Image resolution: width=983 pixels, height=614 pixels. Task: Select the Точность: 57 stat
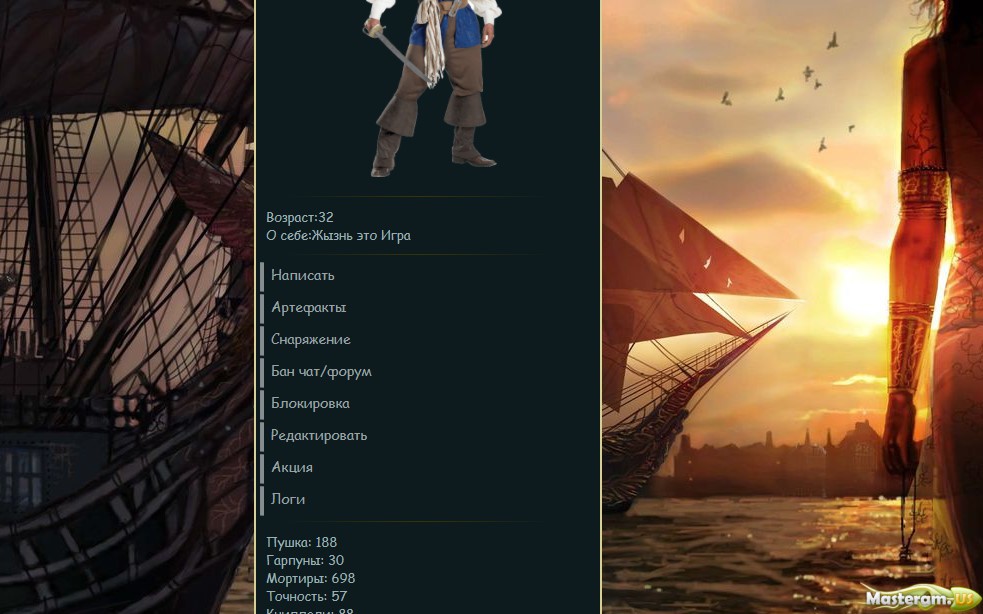[307, 596]
